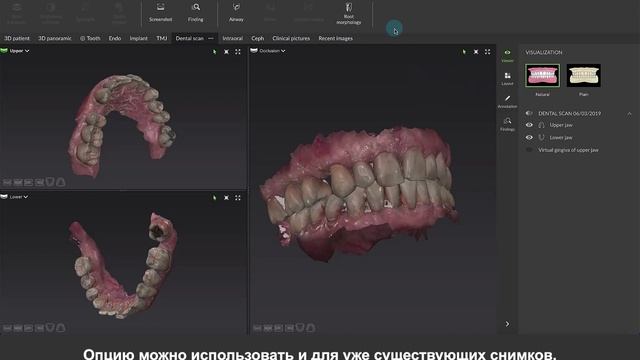
Task: Switch to the Tooth tab
Action: (90, 38)
